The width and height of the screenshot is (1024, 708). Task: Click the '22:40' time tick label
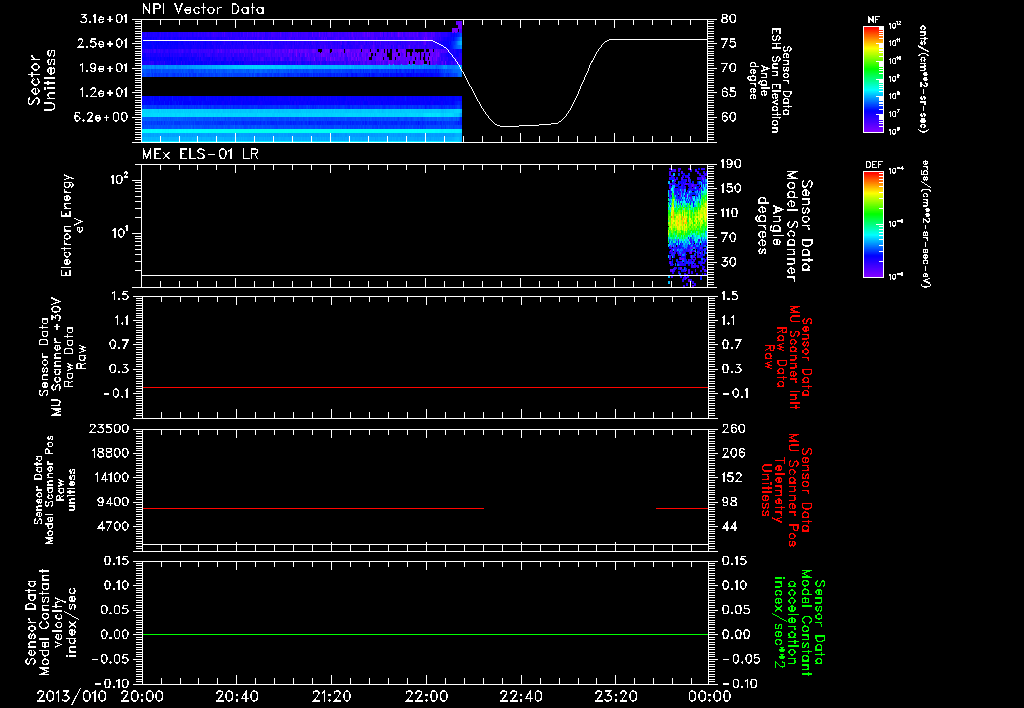(x=520, y=696)
